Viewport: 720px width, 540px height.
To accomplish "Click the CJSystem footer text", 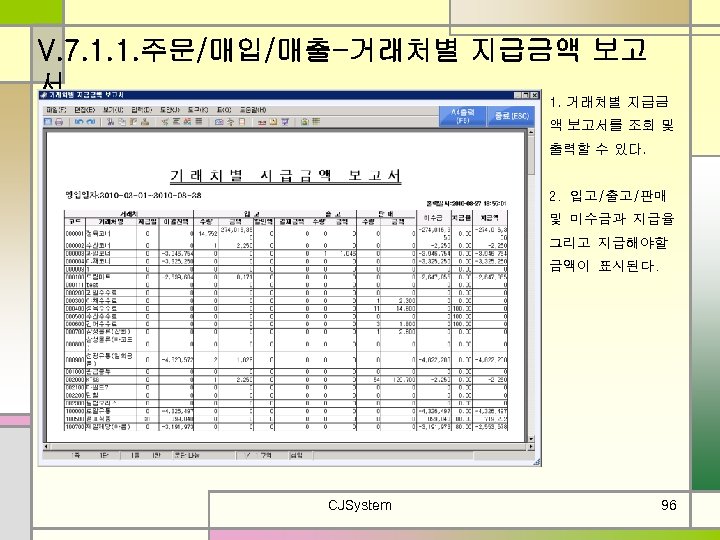I will (x=360, y=506).
